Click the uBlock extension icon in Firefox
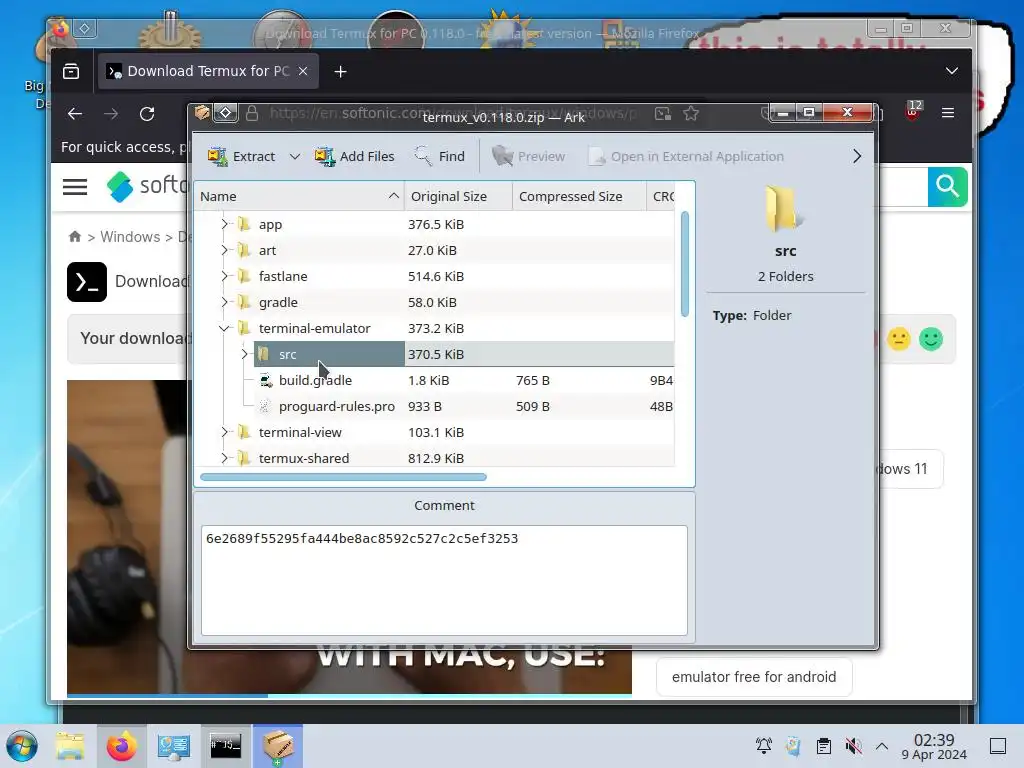The height and width of the screenshot is (768, 1024). [x=913, y=111]
